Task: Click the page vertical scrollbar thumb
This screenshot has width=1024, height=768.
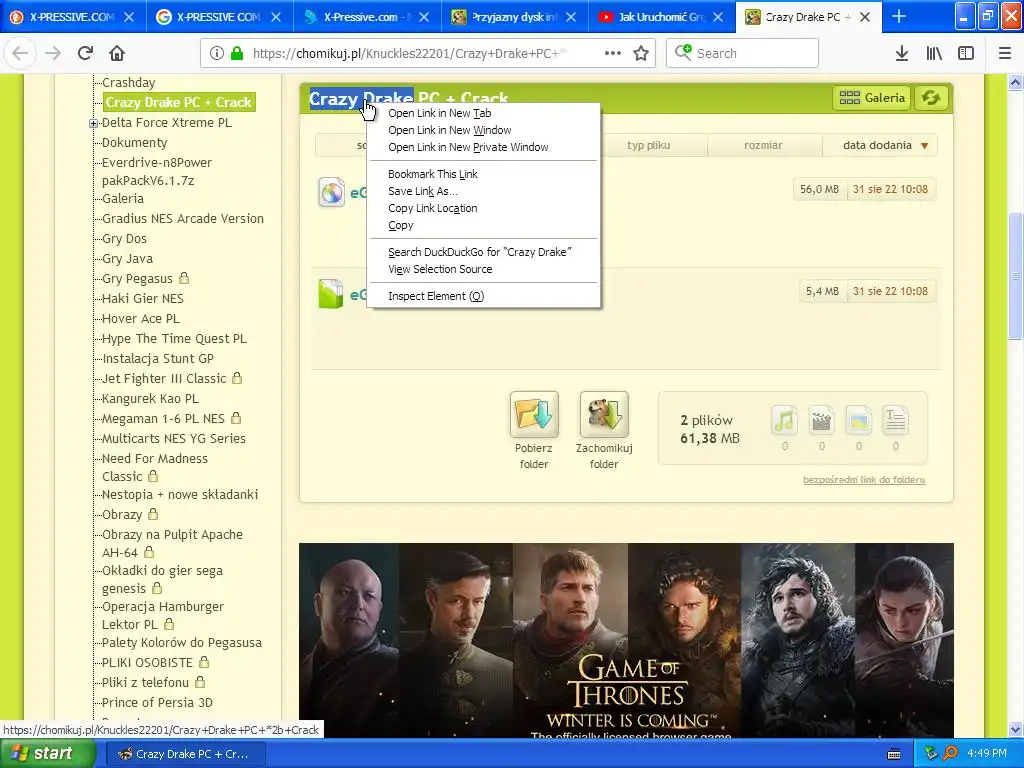Action: (1016, 276)
